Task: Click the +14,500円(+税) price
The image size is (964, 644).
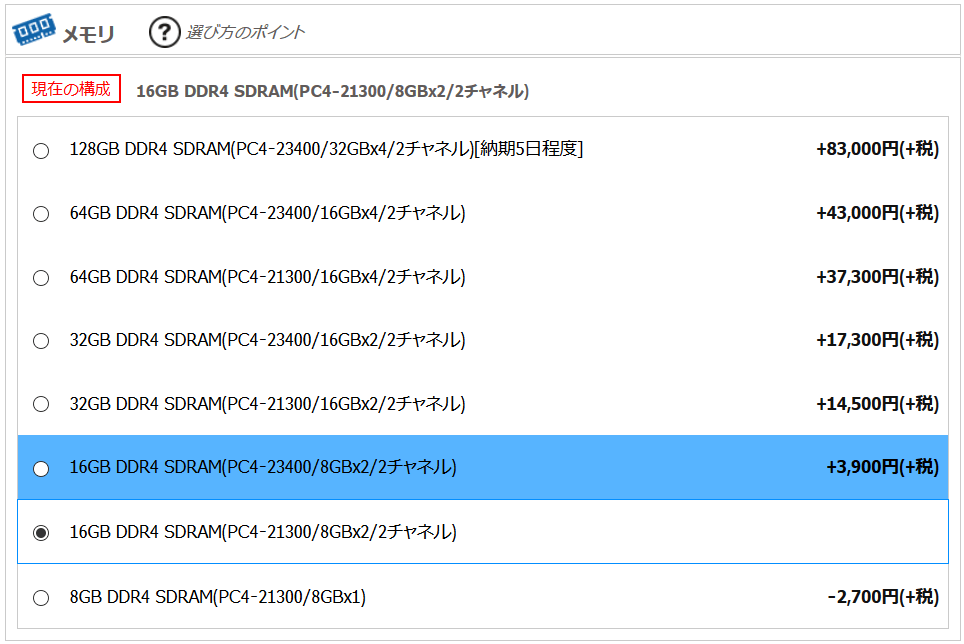Action: pos(877,404)
